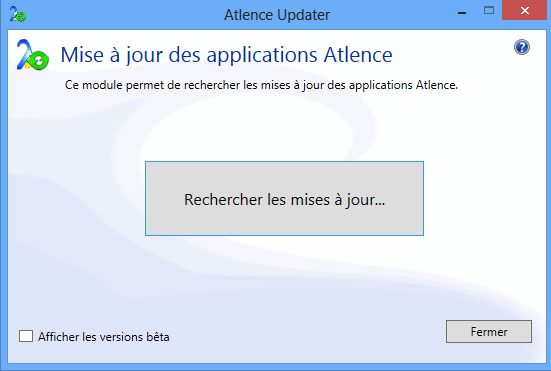Viewport: 551px width, 371px height.
Task: Tick the beta versions checkbox square
Action: click(26, 336)
